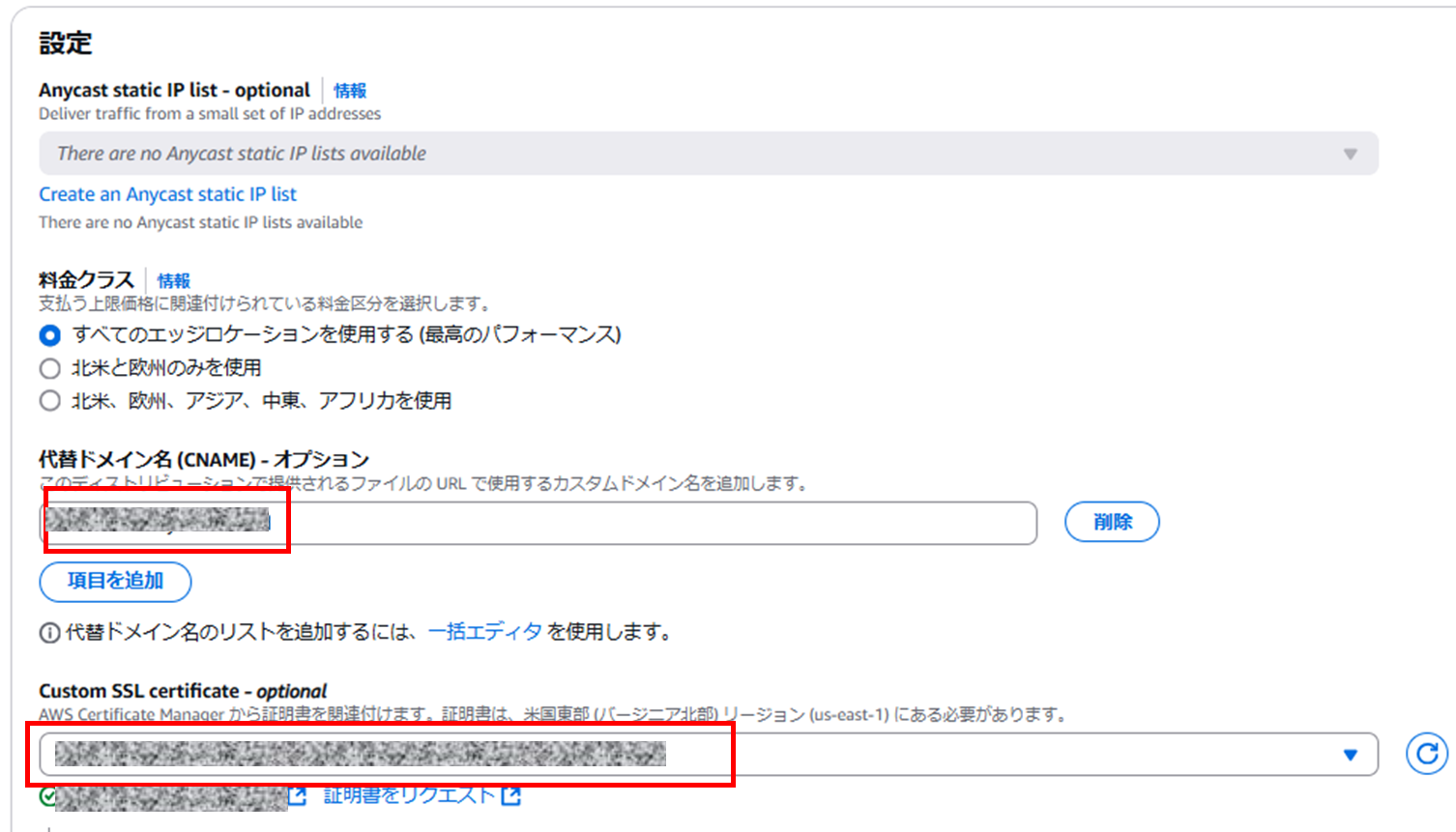Click the 証明書をリクエスト link
This screenshot has height=832, width=1456.
tap(409, 795)
